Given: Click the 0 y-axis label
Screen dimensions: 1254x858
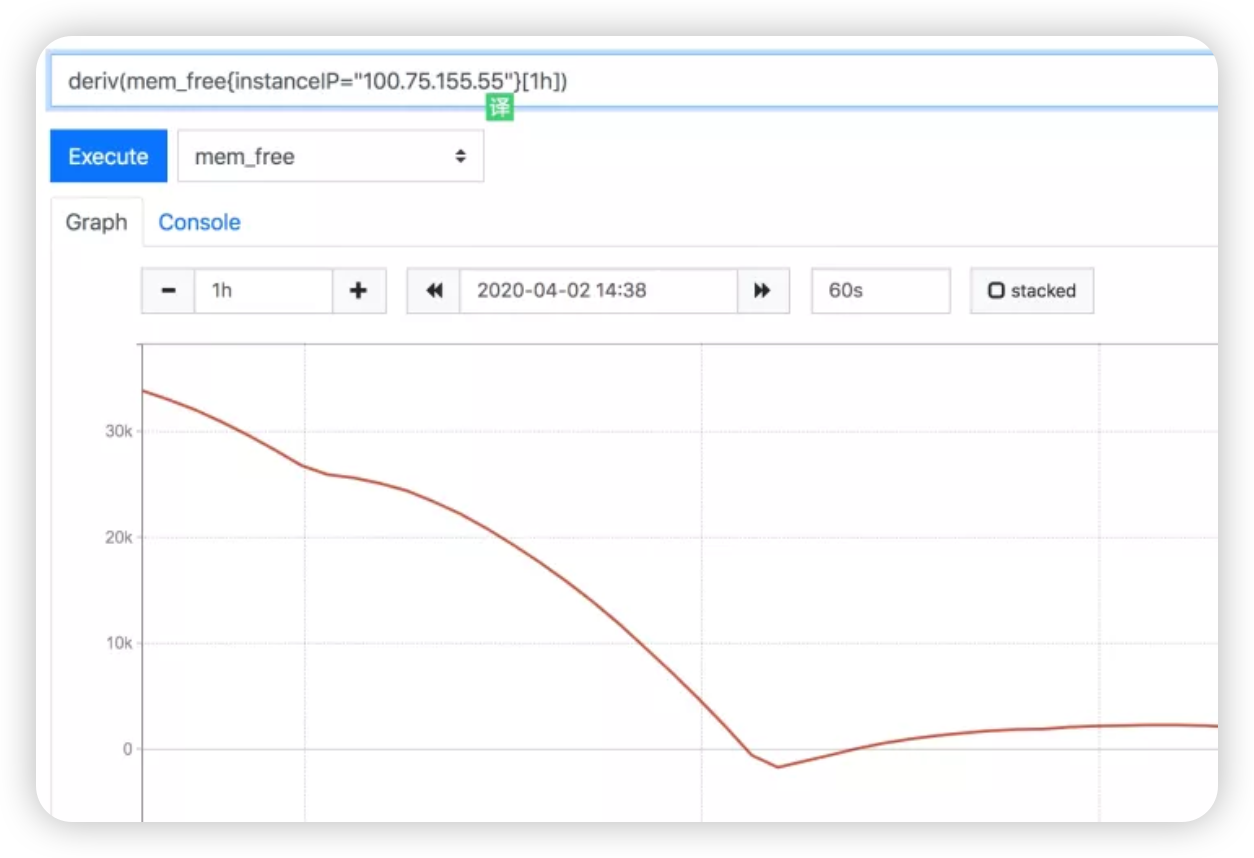Looking at the screenshot, I should [127, 749].
